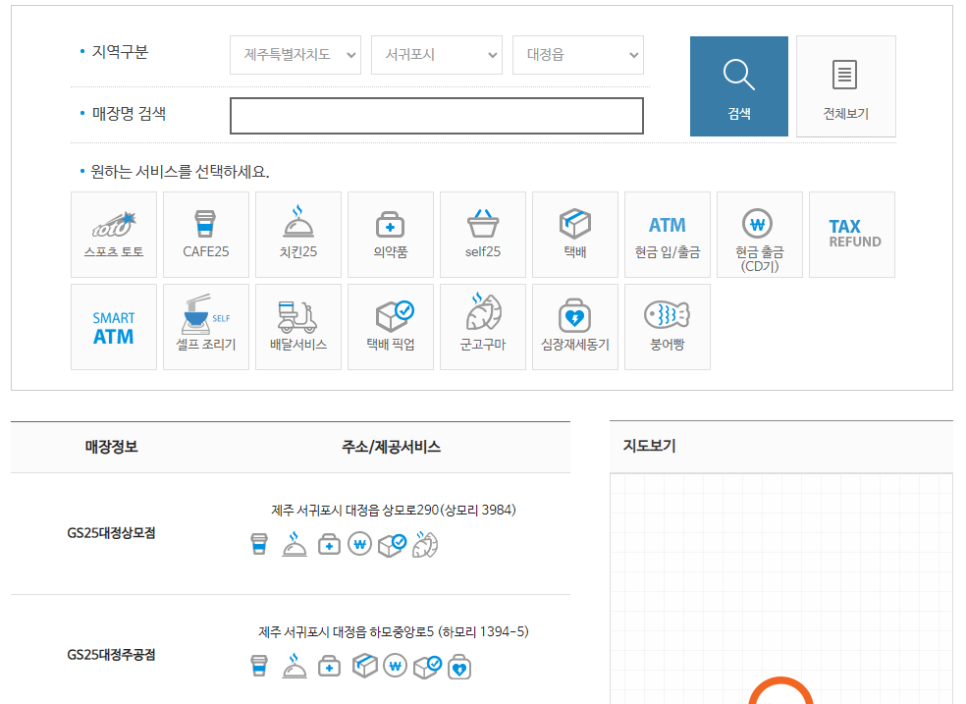Click the 매장명 검색 input field
The height and width of the screenshot is (704, 966).
pos(437,116)
